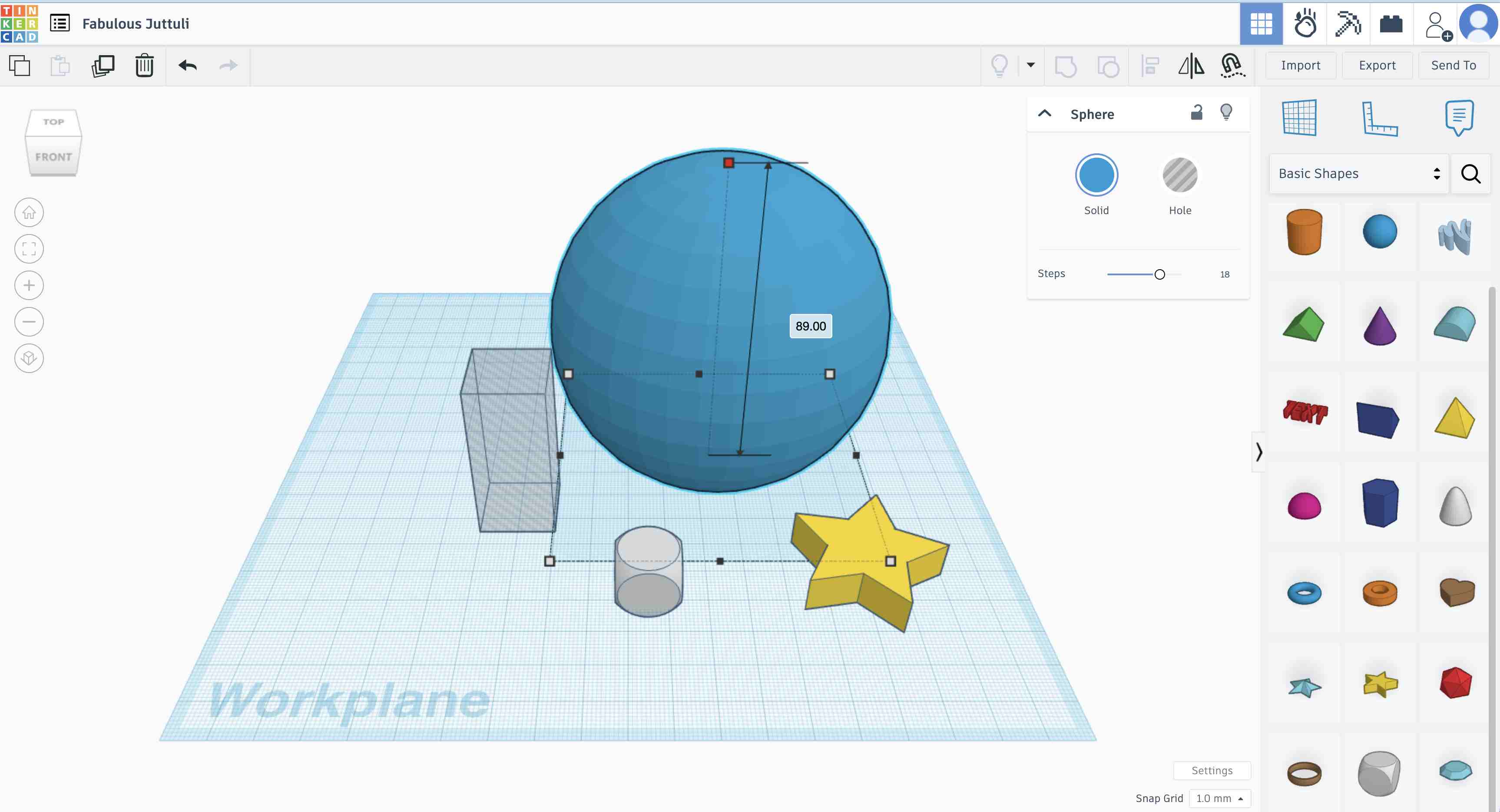Pick the orange Cylinder shape

[1304, 232]
